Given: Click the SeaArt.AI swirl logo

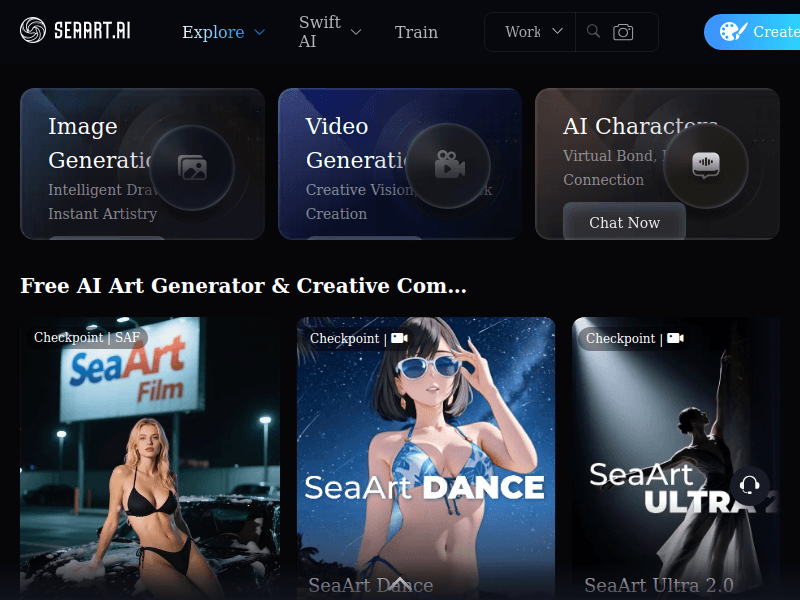Looking at the screenshot, I should point(33,30).
